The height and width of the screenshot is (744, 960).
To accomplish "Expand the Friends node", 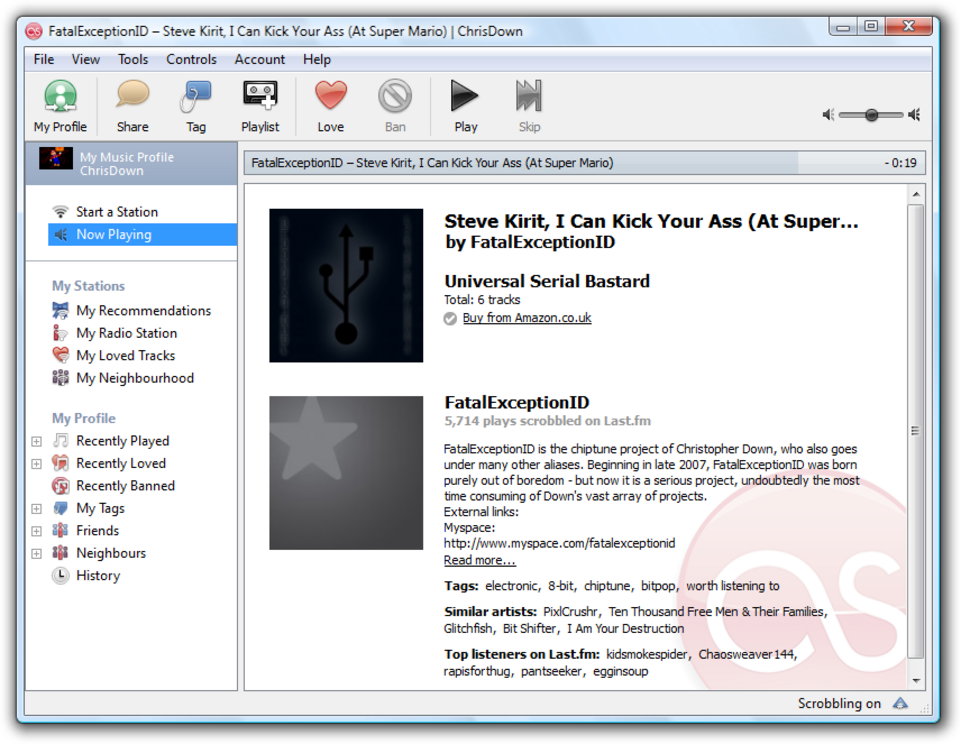I will [x=37, y=532].
